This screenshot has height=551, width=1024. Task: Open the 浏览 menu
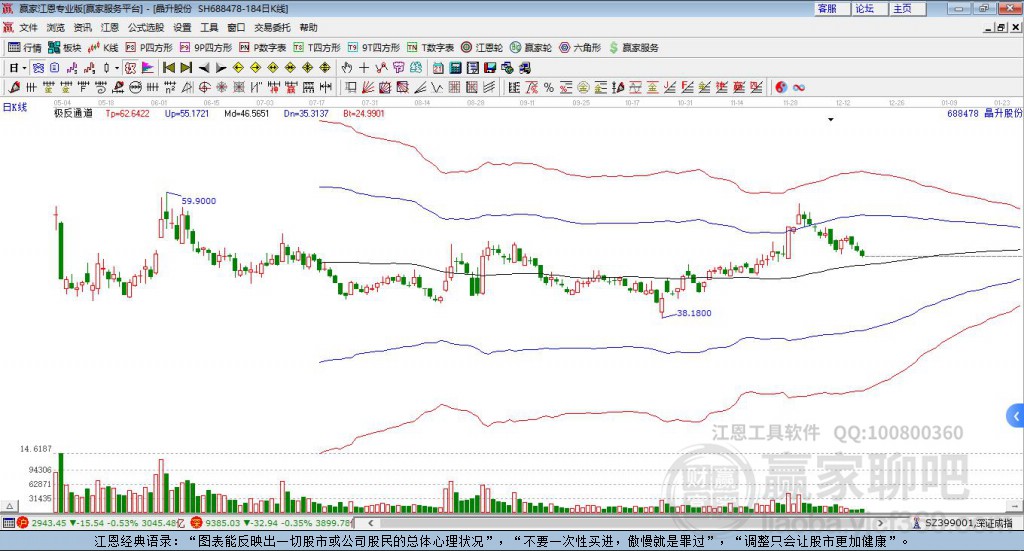click(x=56, y=27)
